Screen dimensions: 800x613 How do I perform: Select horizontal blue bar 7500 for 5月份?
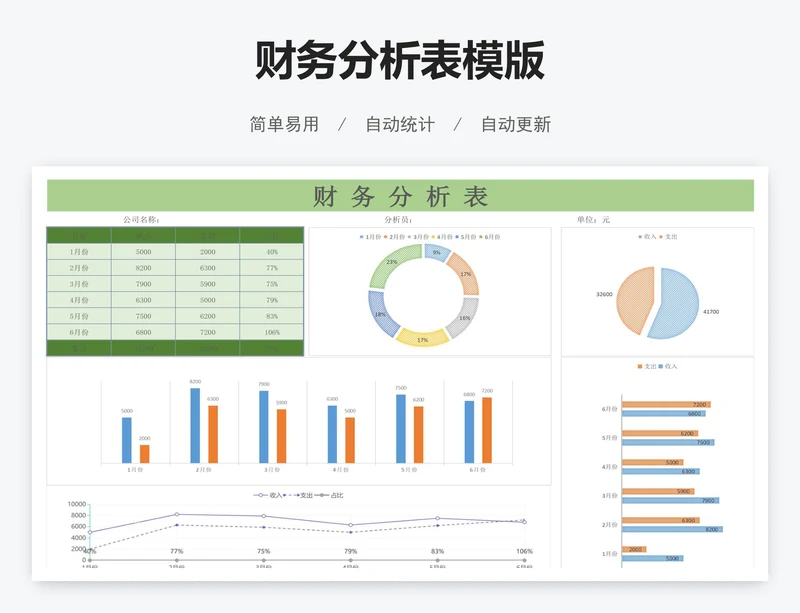[668, 443]
